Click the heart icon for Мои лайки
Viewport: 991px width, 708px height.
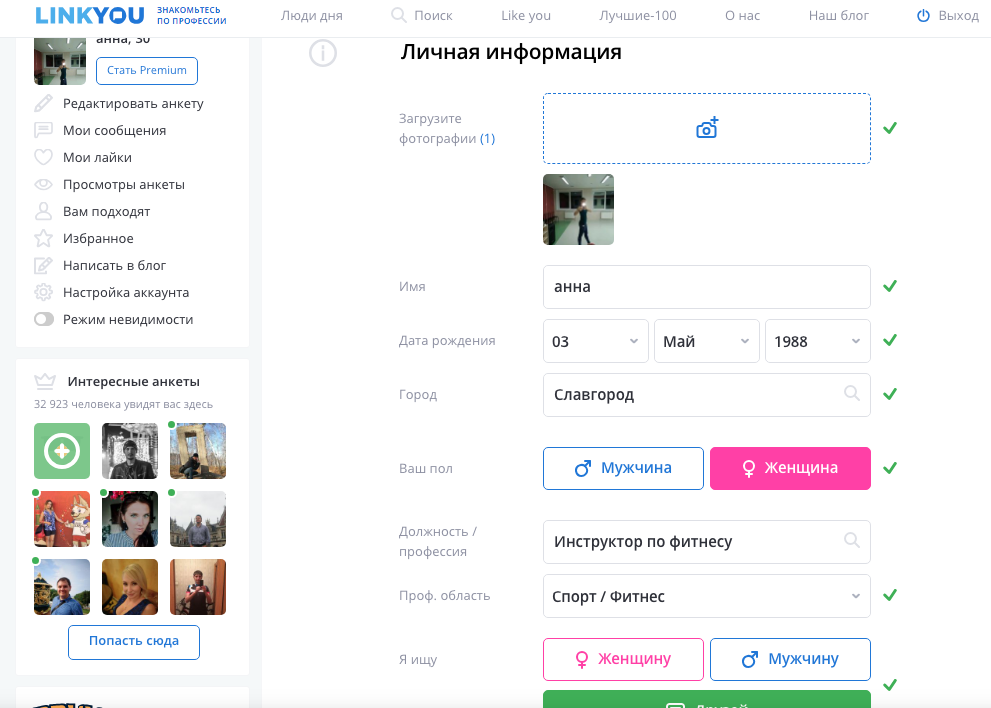[43, 157]
